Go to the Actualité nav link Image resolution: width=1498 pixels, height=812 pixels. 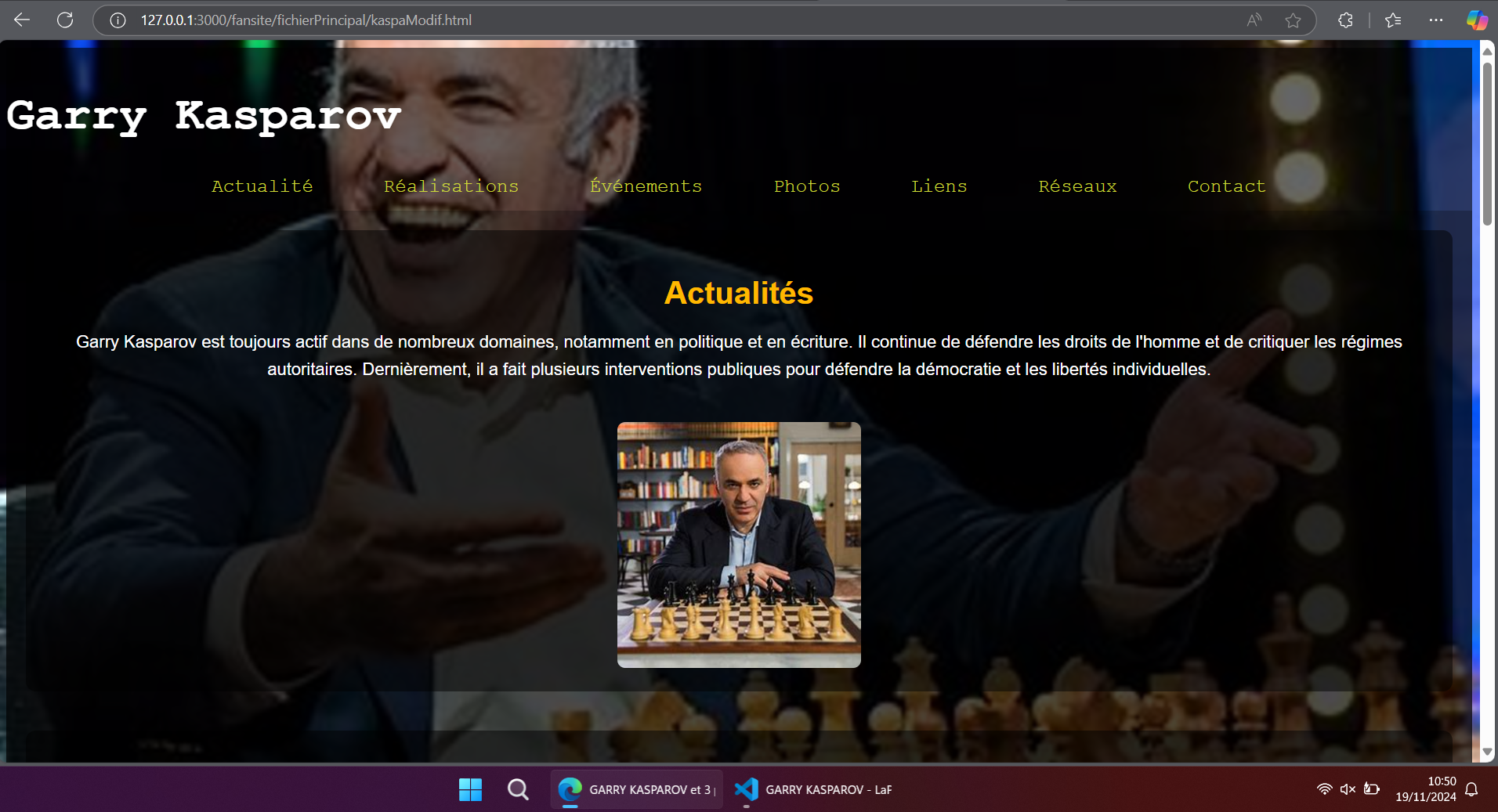click(262, 186)
